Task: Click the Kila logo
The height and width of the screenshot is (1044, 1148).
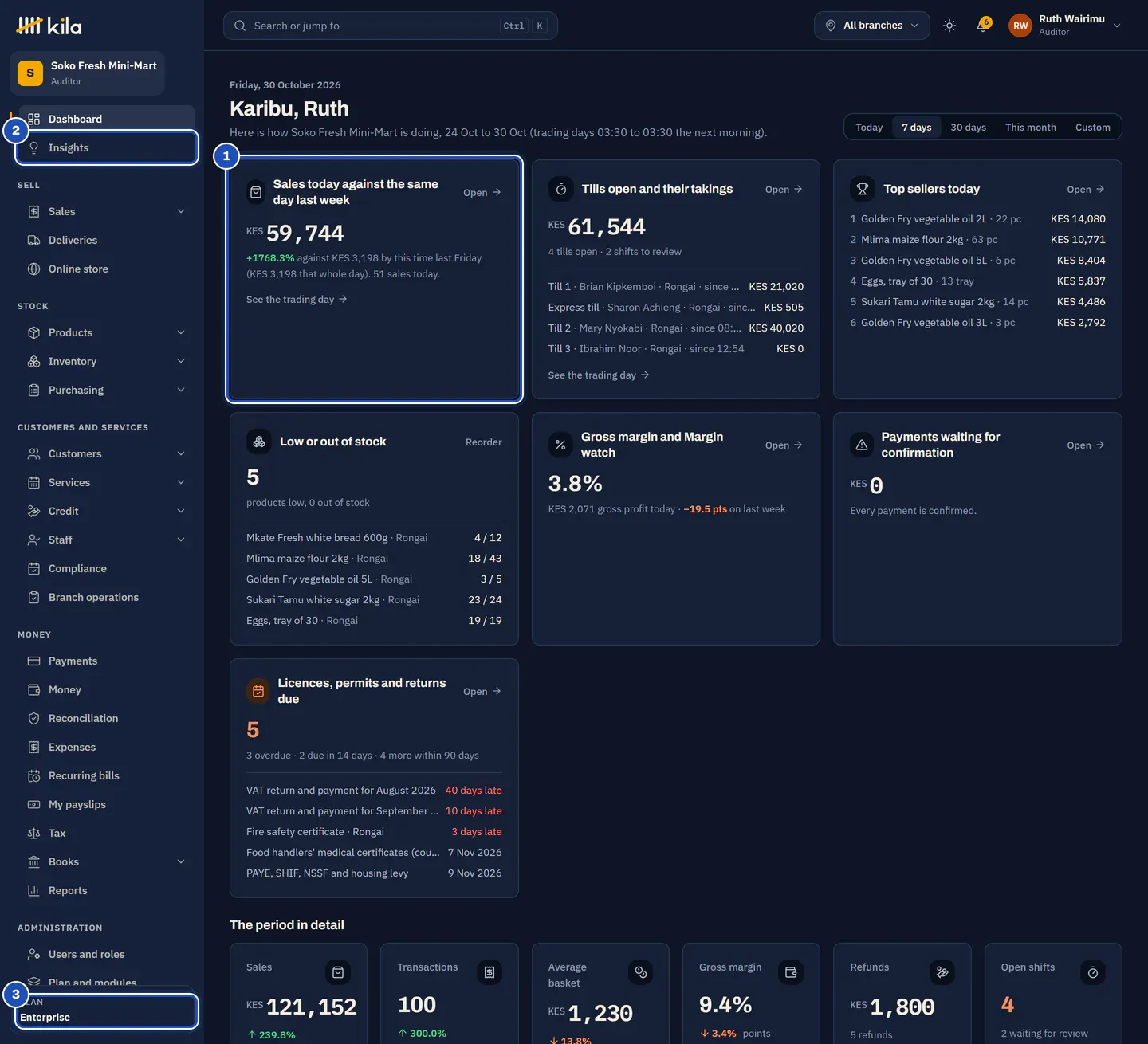Action: click(x=49, y=26)
